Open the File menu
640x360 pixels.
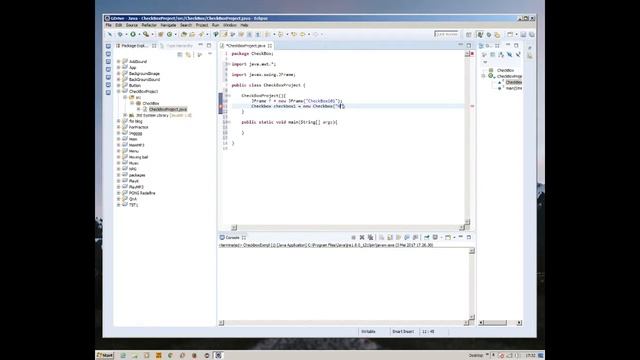point(109,25)
